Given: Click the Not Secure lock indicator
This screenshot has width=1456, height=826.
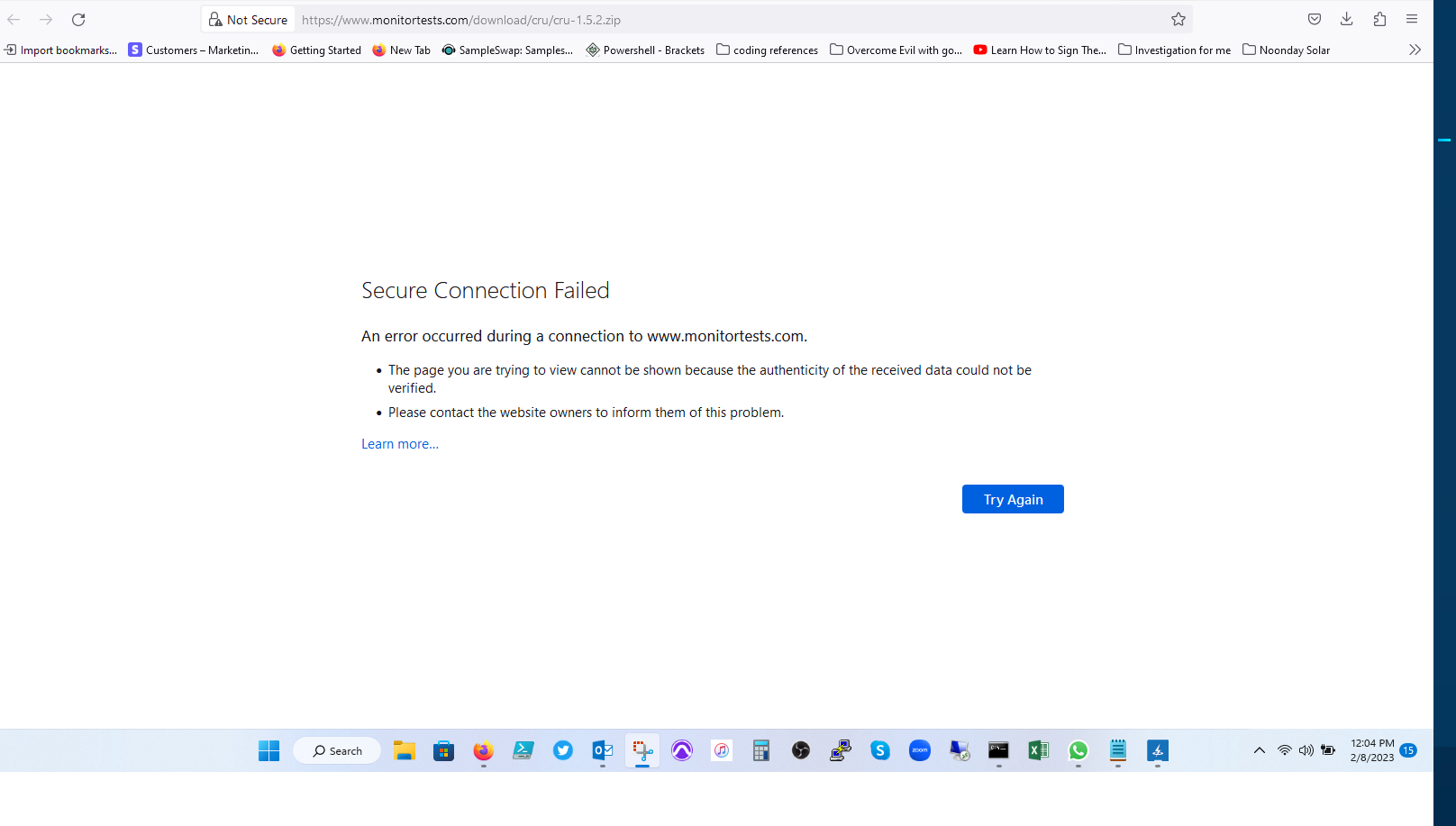Looking at the screenshot, I should (x=249, y=20).
